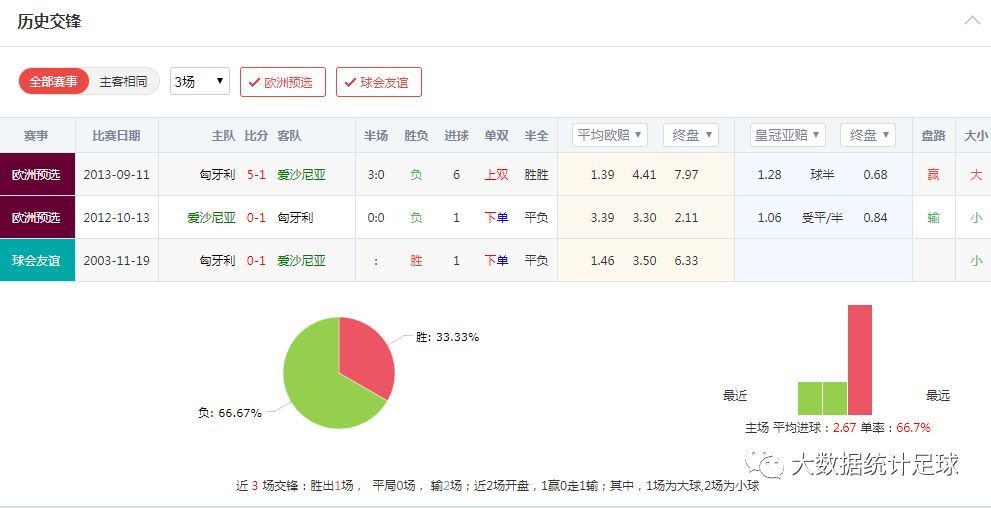The image size is (991, 508).
Task: Click the 欧洲预选 tag in the 2013-09-11 row
Action: (x=37, y=174)
